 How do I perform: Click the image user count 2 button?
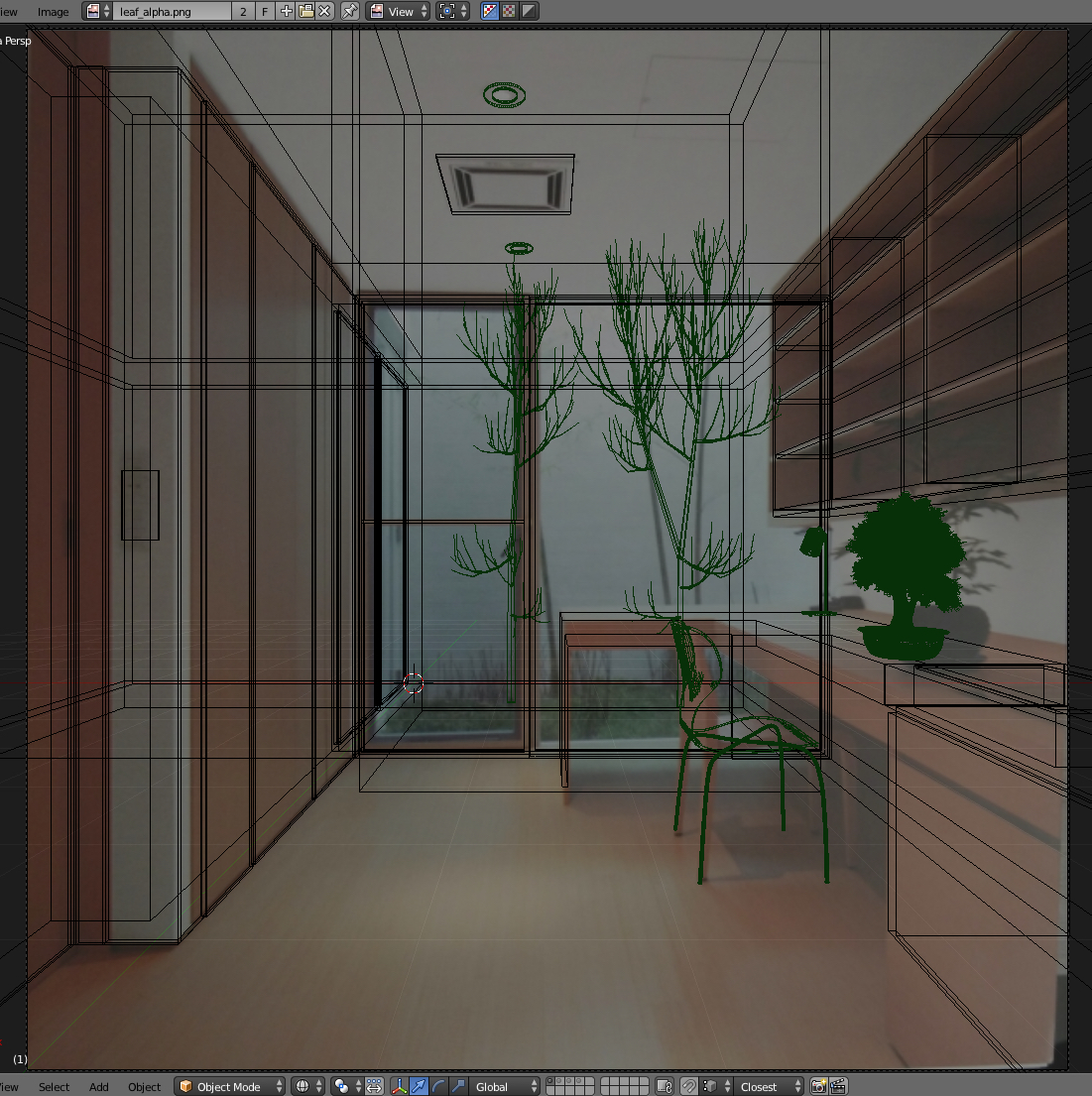tap(243, 12)
